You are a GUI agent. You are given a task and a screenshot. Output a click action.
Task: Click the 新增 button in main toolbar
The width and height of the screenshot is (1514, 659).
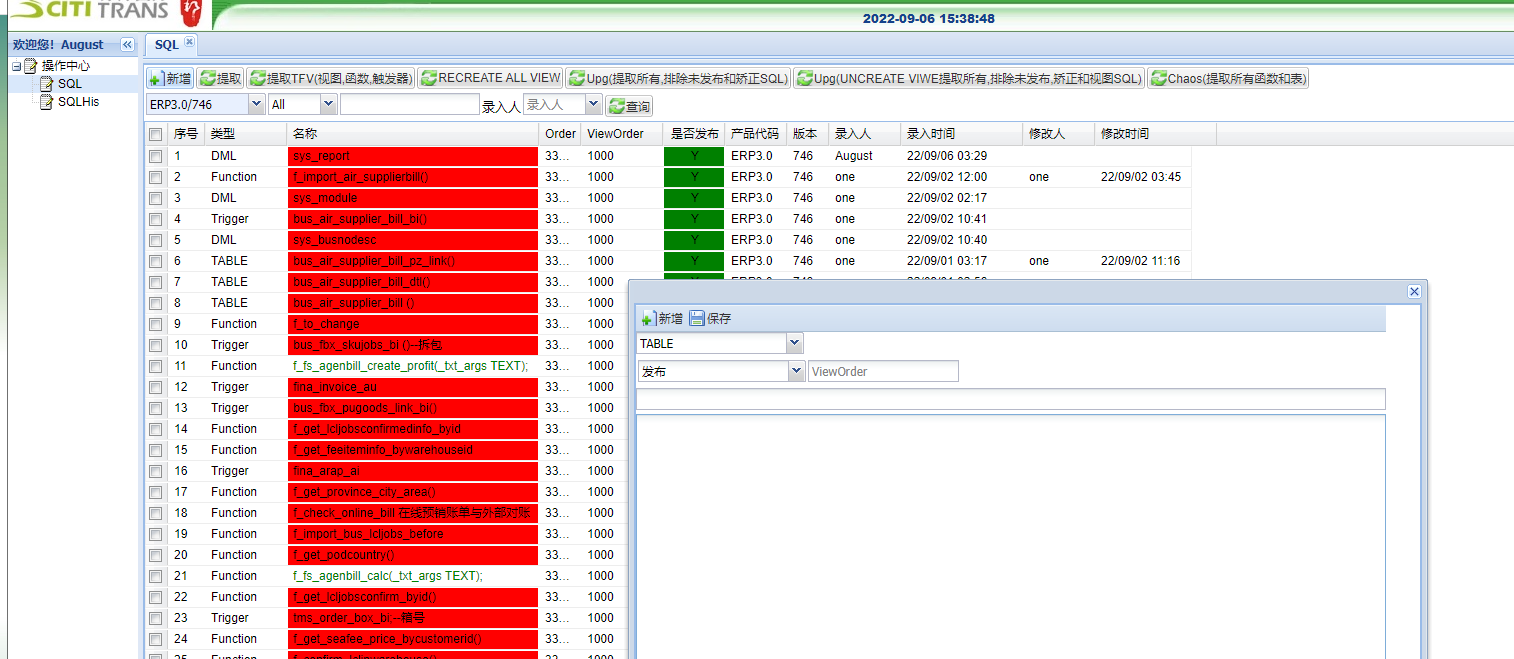point(170,78)
